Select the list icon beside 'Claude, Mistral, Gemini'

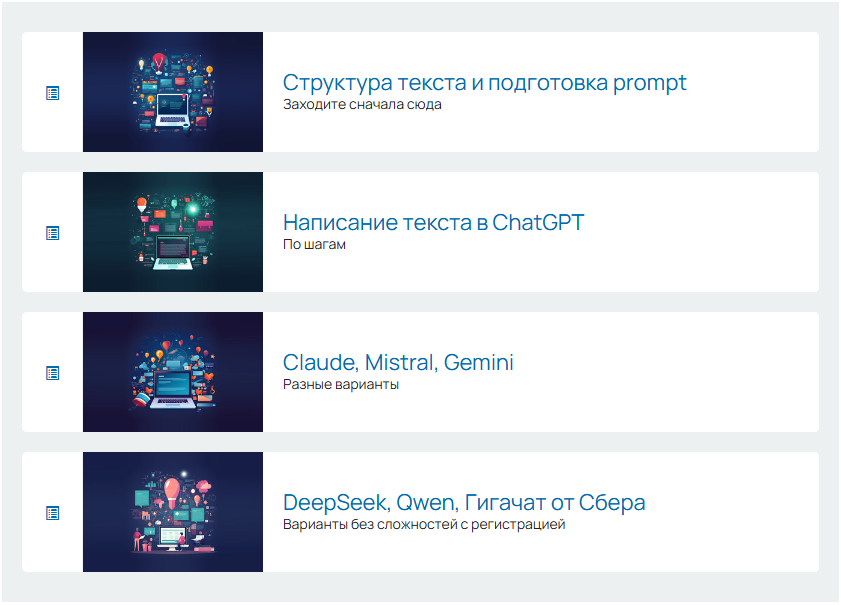click(53, 373)
